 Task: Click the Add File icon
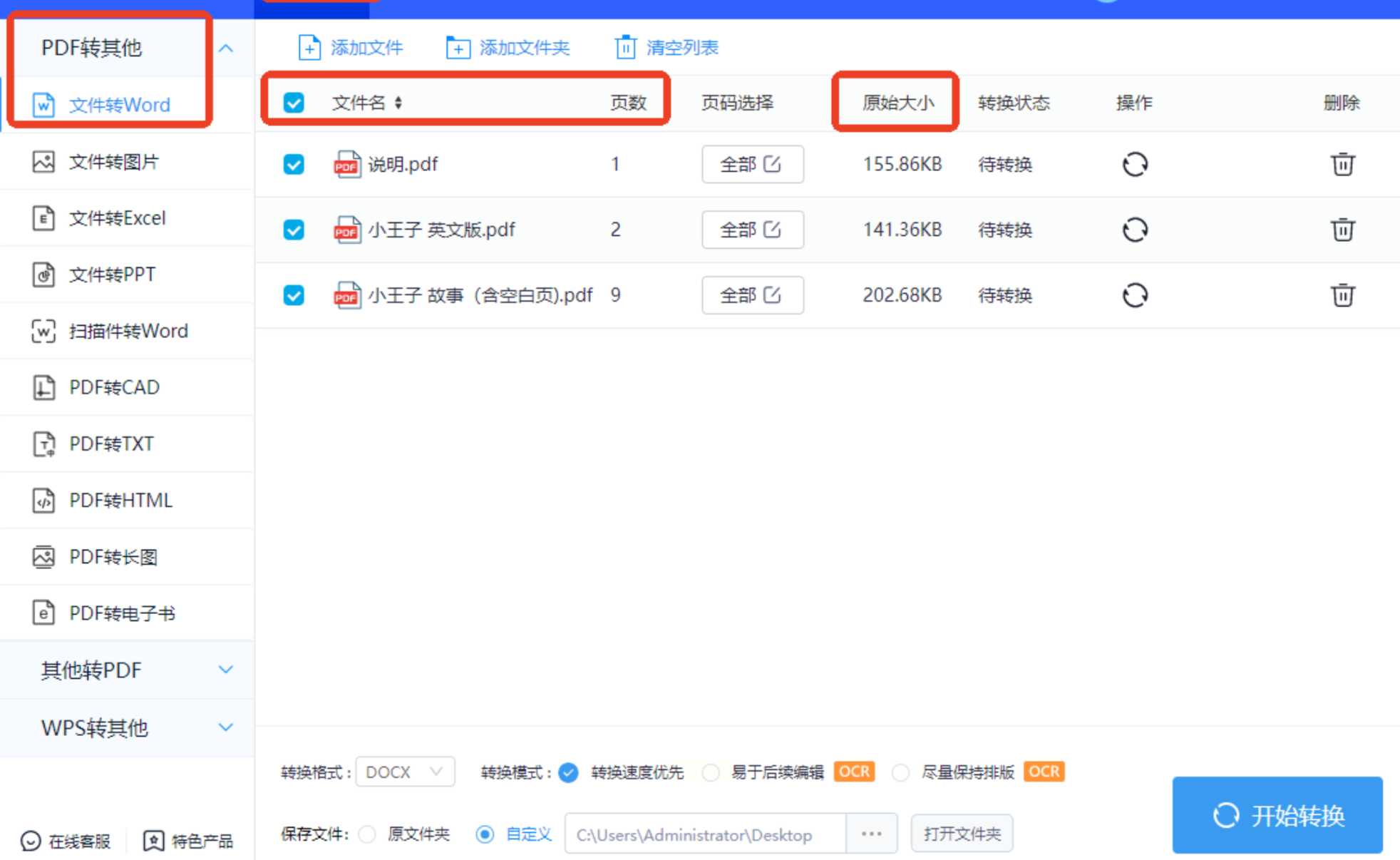pos(309,48)
